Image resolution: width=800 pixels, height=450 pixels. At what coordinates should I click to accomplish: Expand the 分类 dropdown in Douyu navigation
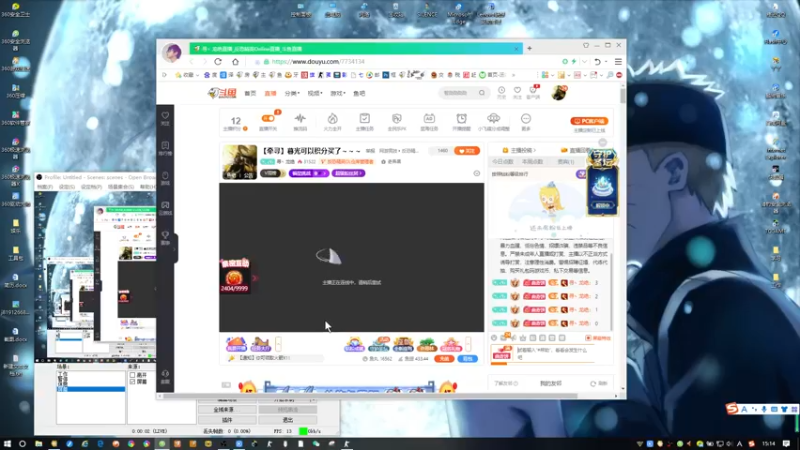click(292, 93)
